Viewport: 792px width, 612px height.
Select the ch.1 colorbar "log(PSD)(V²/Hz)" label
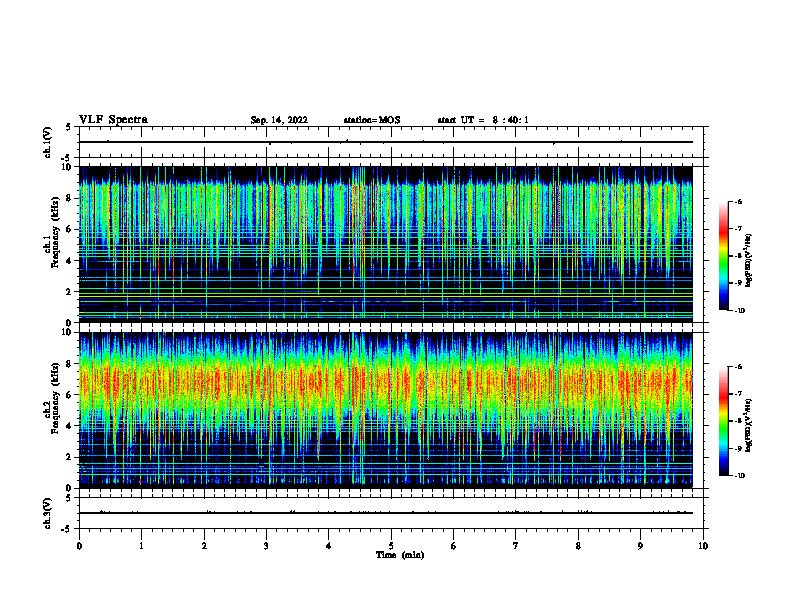pyautogui.click(x=749, y=260)
